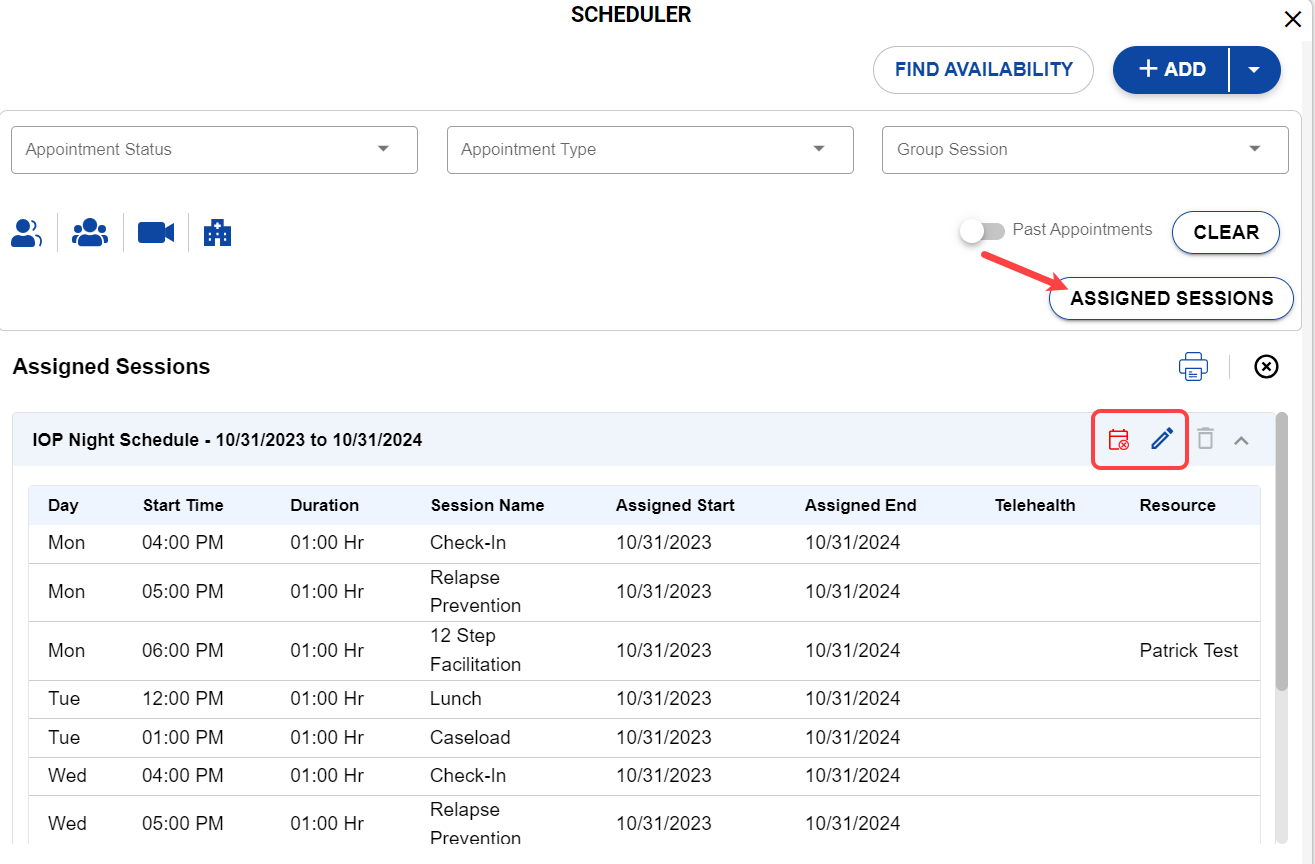This screenshot has width=1315, height=864.
Task: Open the Appointment Type dropdown
Action: [650, 150]
